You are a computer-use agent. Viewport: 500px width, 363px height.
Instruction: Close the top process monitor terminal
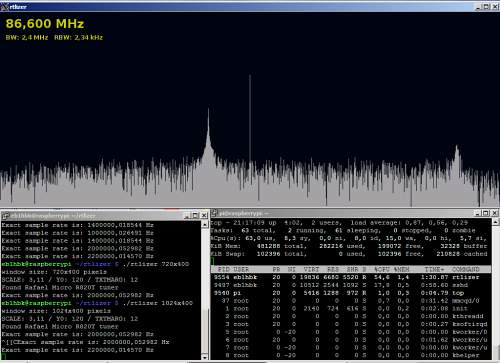pyautogui.click(x=495, y=213)
